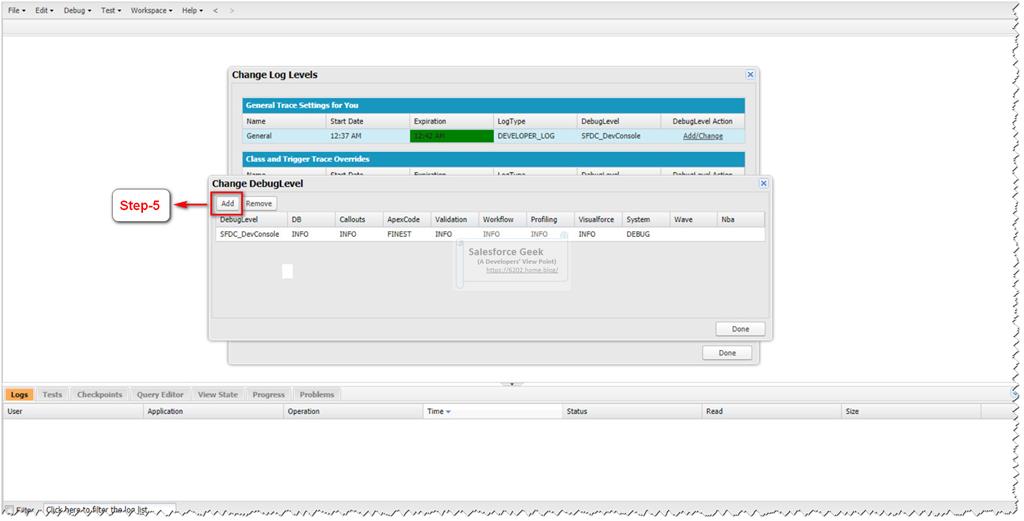
Task: Open the Debug menu
Action: coord(77,10)
